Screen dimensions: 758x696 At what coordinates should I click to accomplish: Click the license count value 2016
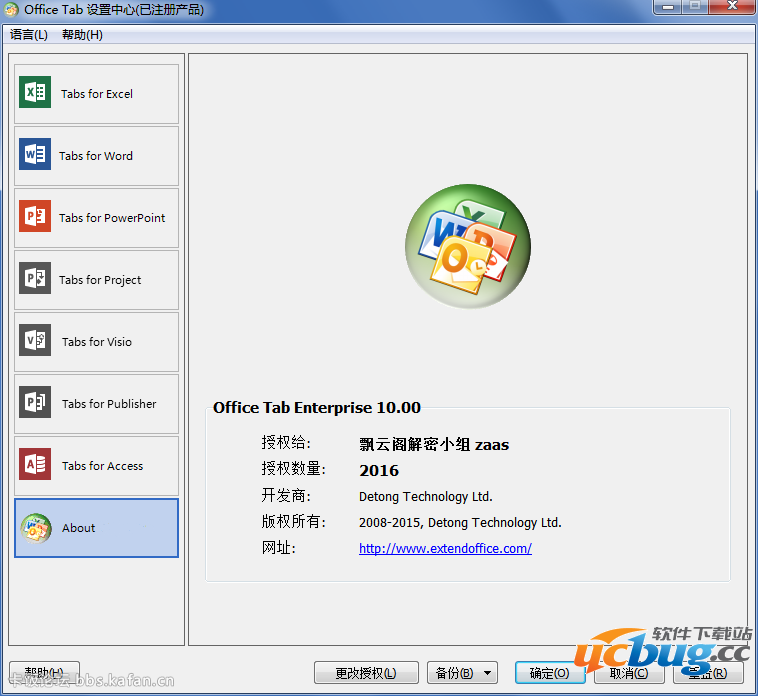coord(379,470)
